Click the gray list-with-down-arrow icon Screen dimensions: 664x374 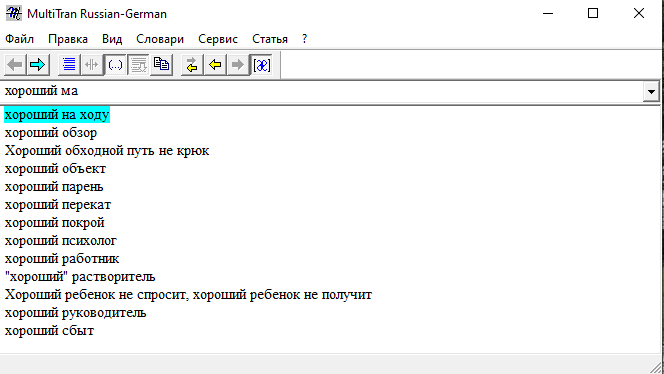(138, 65)
